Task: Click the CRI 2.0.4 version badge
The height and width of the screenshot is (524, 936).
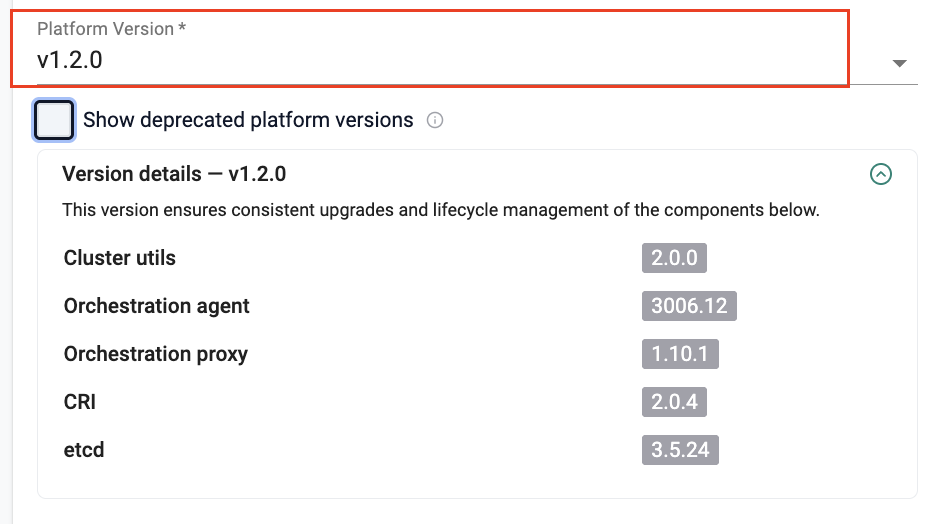Action: tap(674, 402)
